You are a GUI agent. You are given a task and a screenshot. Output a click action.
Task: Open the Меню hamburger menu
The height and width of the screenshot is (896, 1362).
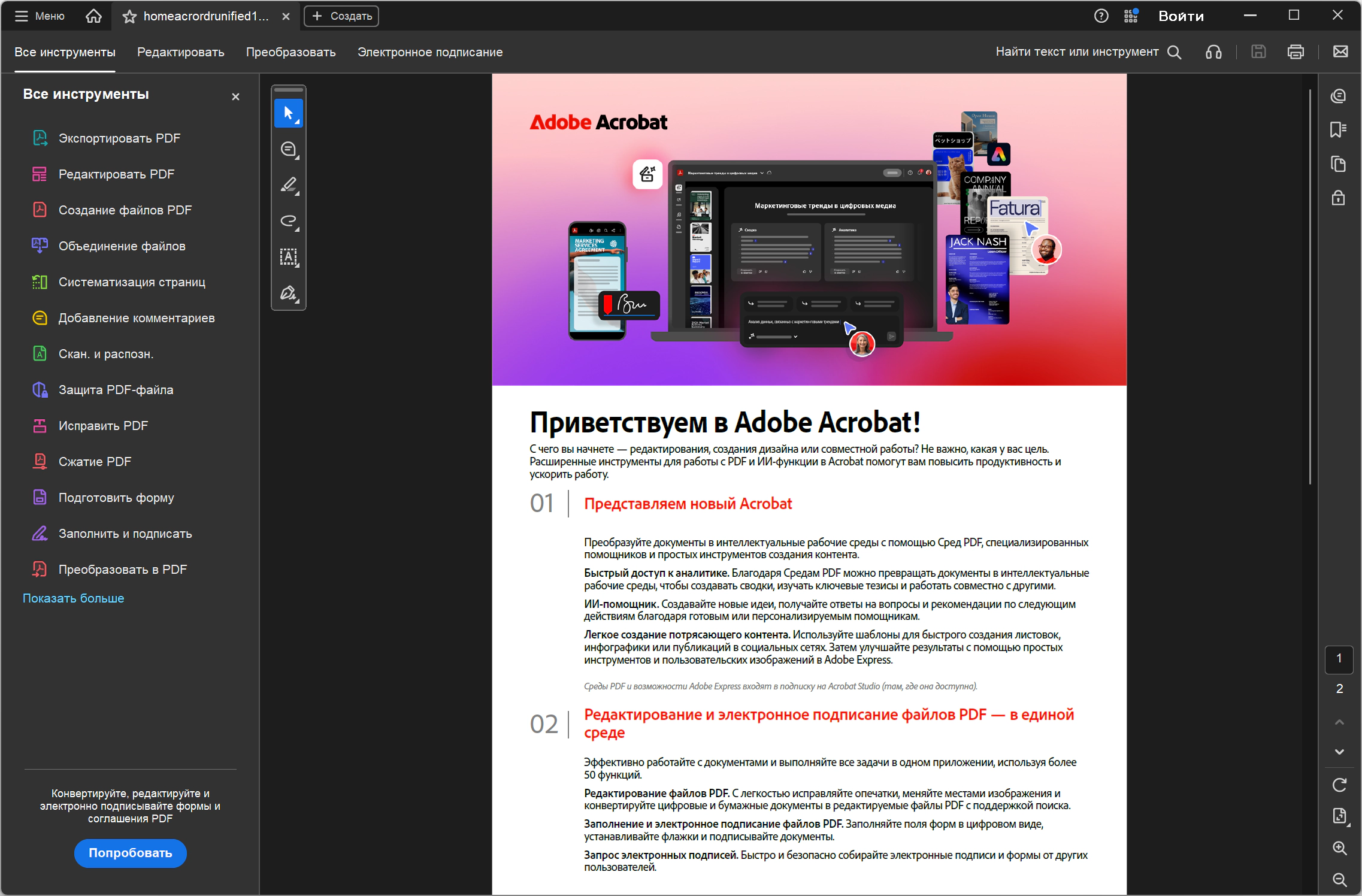pyautogui.click(x=39, y=16)
